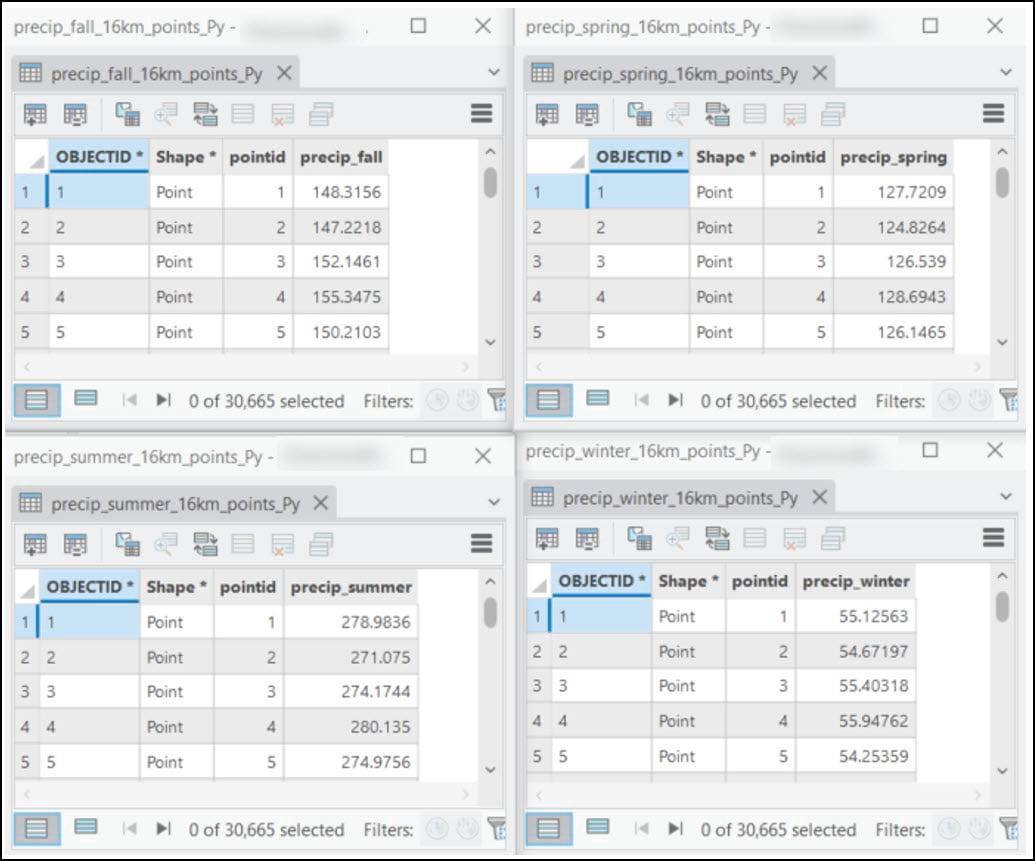Click Select By Attributes icon in winter table
Image resolution: width=1035 pixels, height=861 pixels.
pyautogui.click(x=638, y=538)
